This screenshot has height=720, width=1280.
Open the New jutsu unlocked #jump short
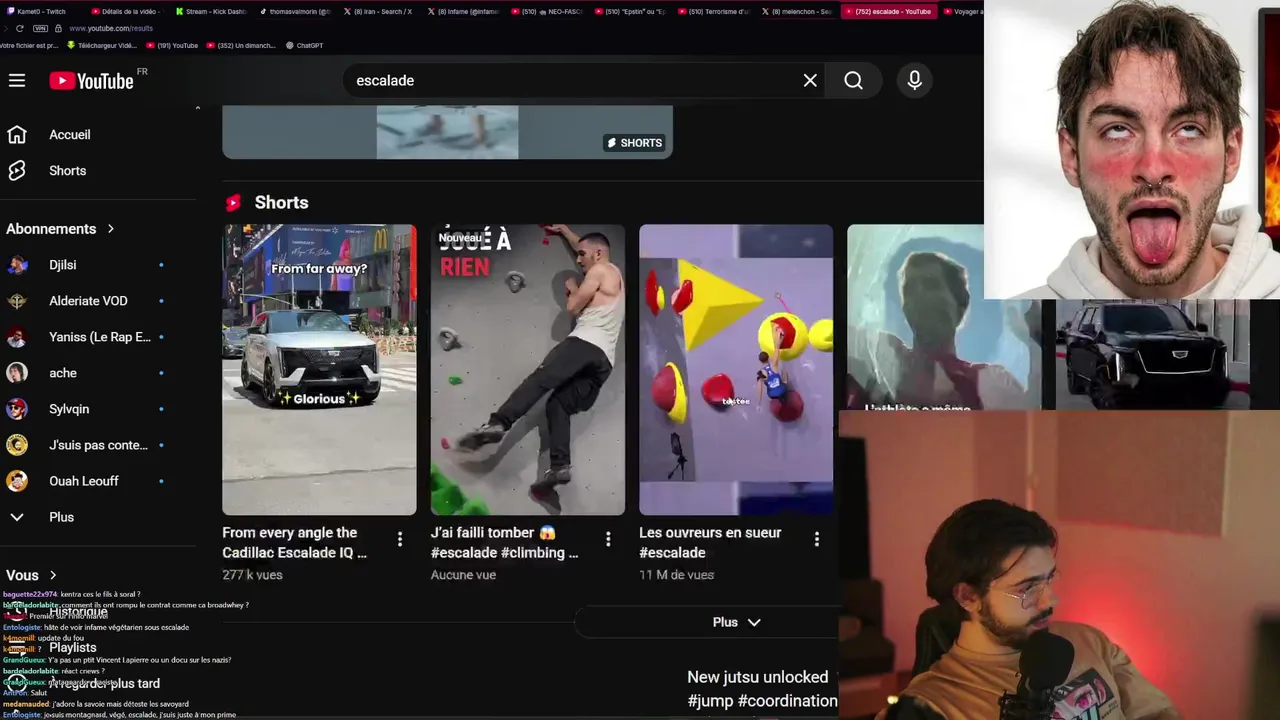762,689
